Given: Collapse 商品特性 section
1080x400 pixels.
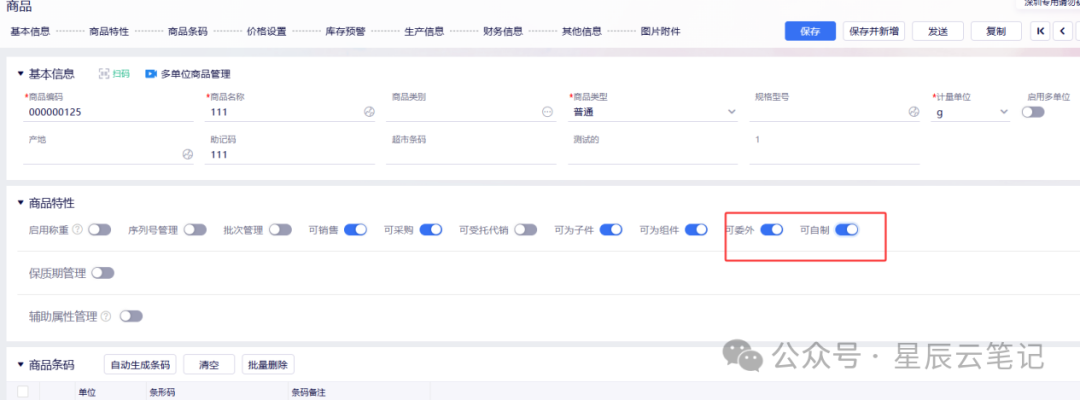Looking at the screenshot, I should pyautogui.click(x=21, y=203).
